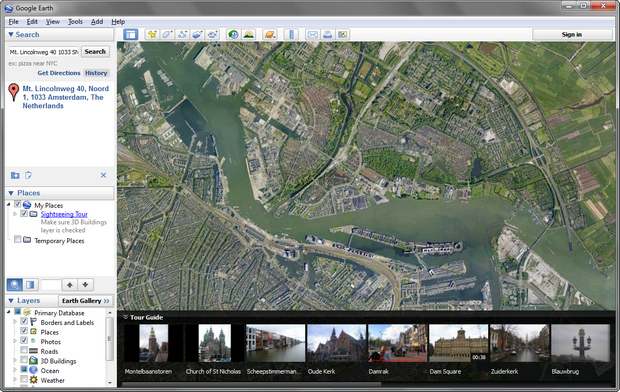Uncheck the Sightseeing Tour checkbox
The width and height of the screenshot is (620, 392).
tap(24, 214)
